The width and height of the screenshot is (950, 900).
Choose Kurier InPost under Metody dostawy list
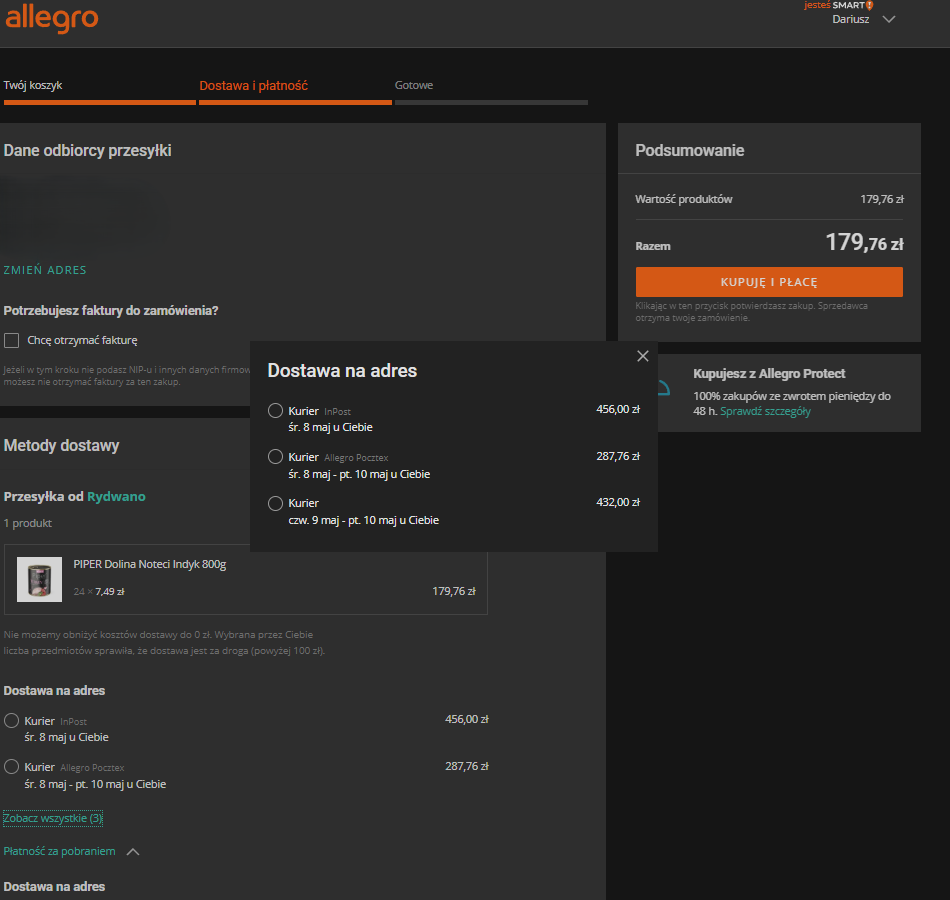12,721
